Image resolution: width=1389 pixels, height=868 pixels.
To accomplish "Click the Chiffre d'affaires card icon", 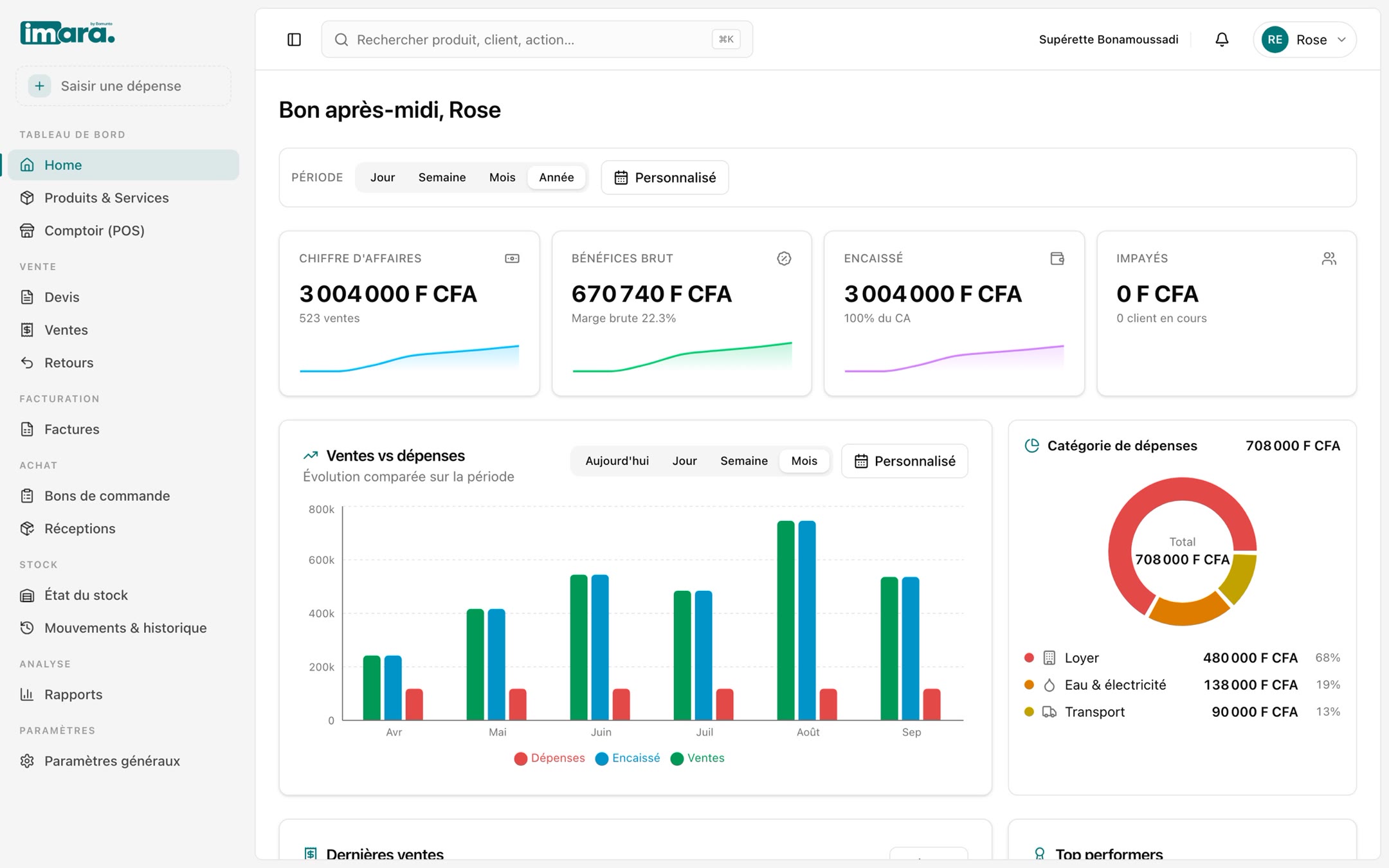I will pyautogui.click(x=512, y=258).
